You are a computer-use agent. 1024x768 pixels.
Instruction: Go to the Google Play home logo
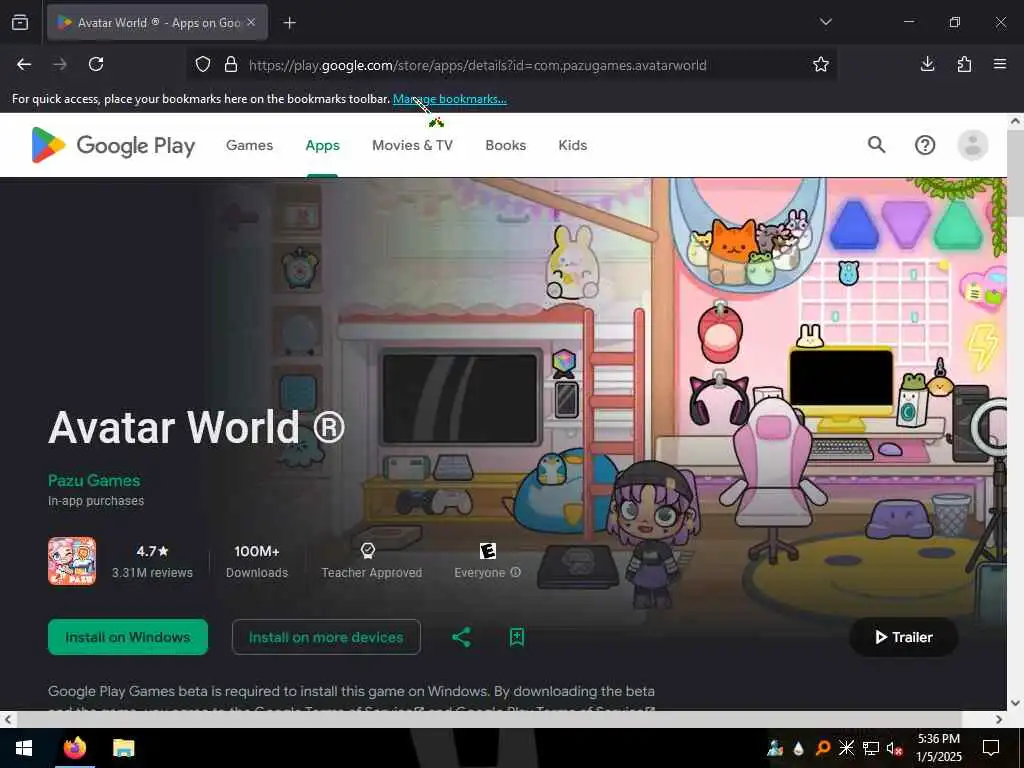(113, 145)
